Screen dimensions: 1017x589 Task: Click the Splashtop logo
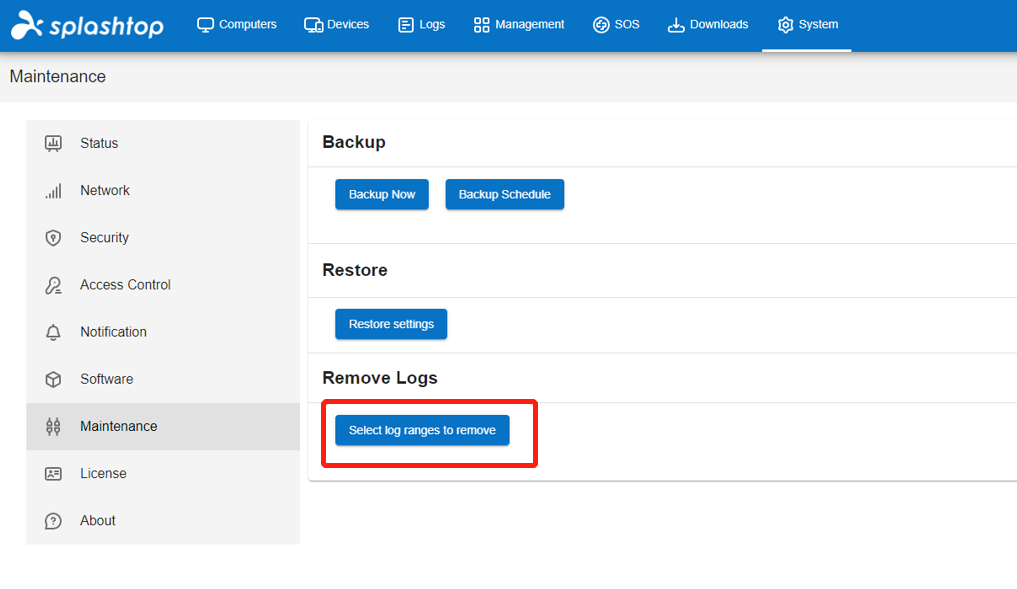88,25
